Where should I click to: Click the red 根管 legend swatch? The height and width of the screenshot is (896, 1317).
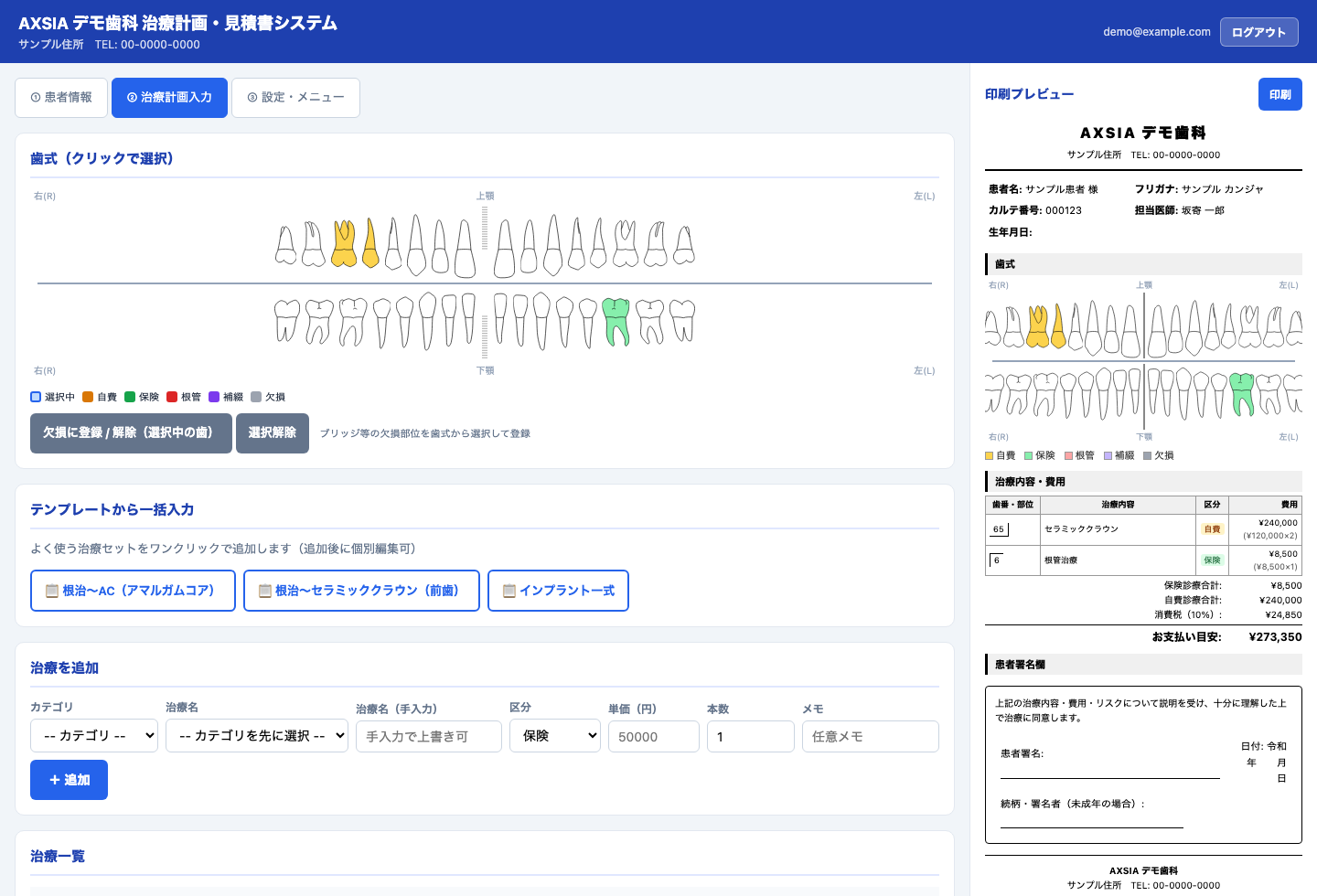pyautogui.click(x=172, y=397)
